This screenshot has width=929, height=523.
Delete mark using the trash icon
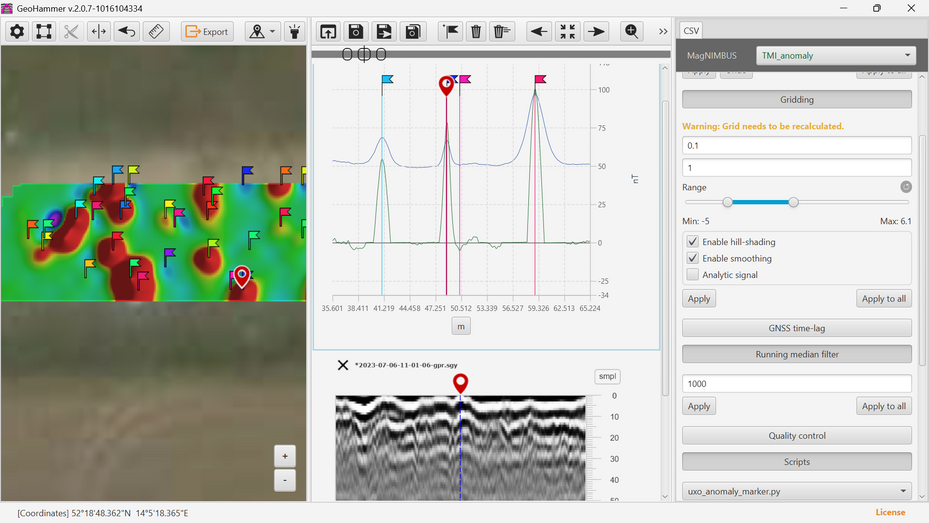[x=476, y=31]
